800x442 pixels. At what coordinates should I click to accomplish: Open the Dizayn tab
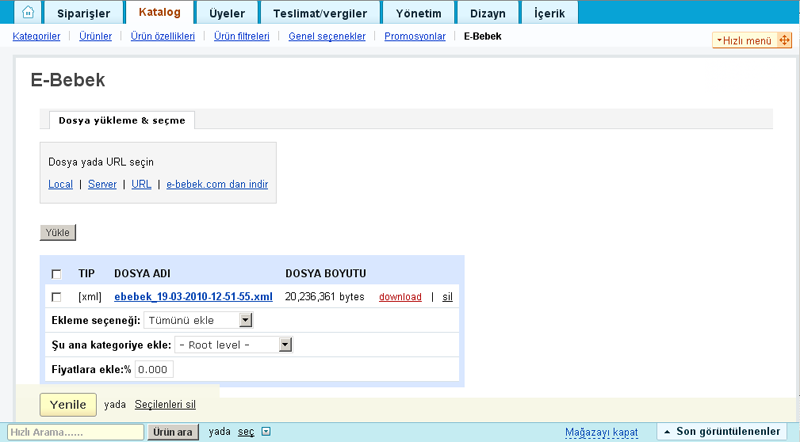pos(488,13)
